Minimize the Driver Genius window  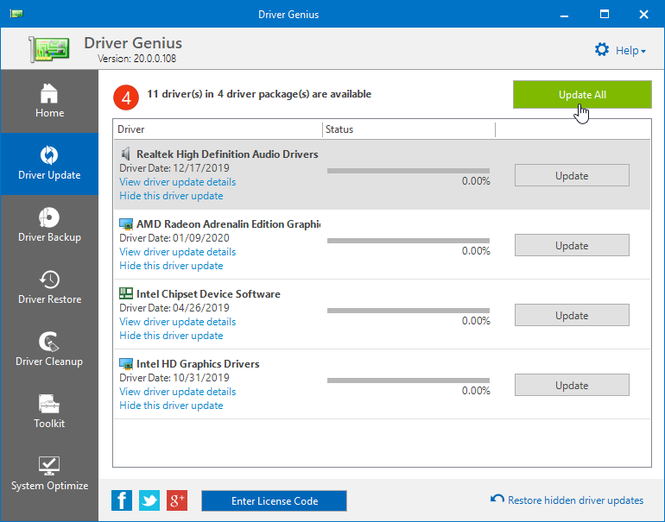click(564, 14)
